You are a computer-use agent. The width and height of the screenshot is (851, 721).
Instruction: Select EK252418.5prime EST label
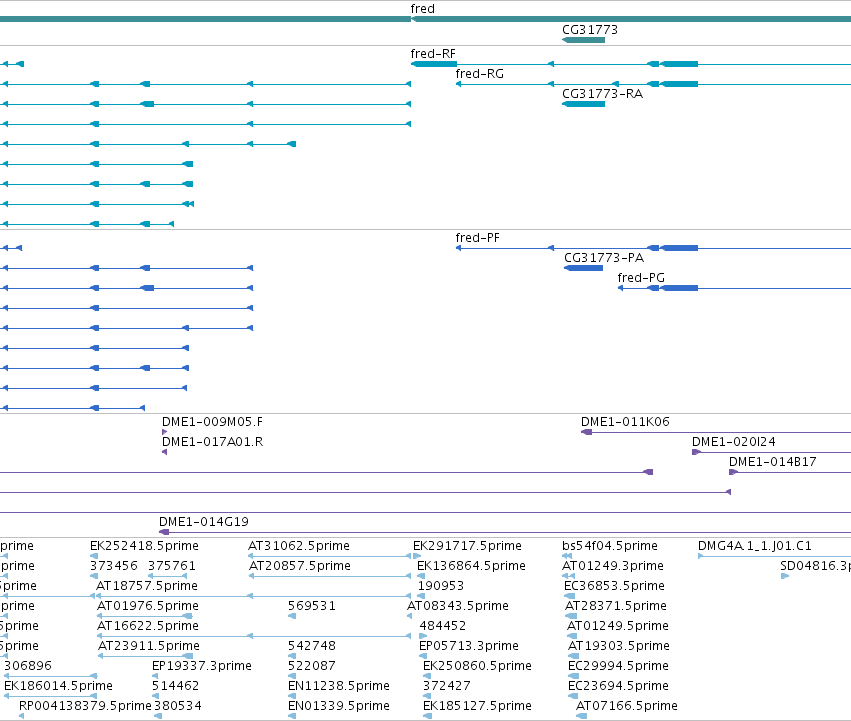144,546
